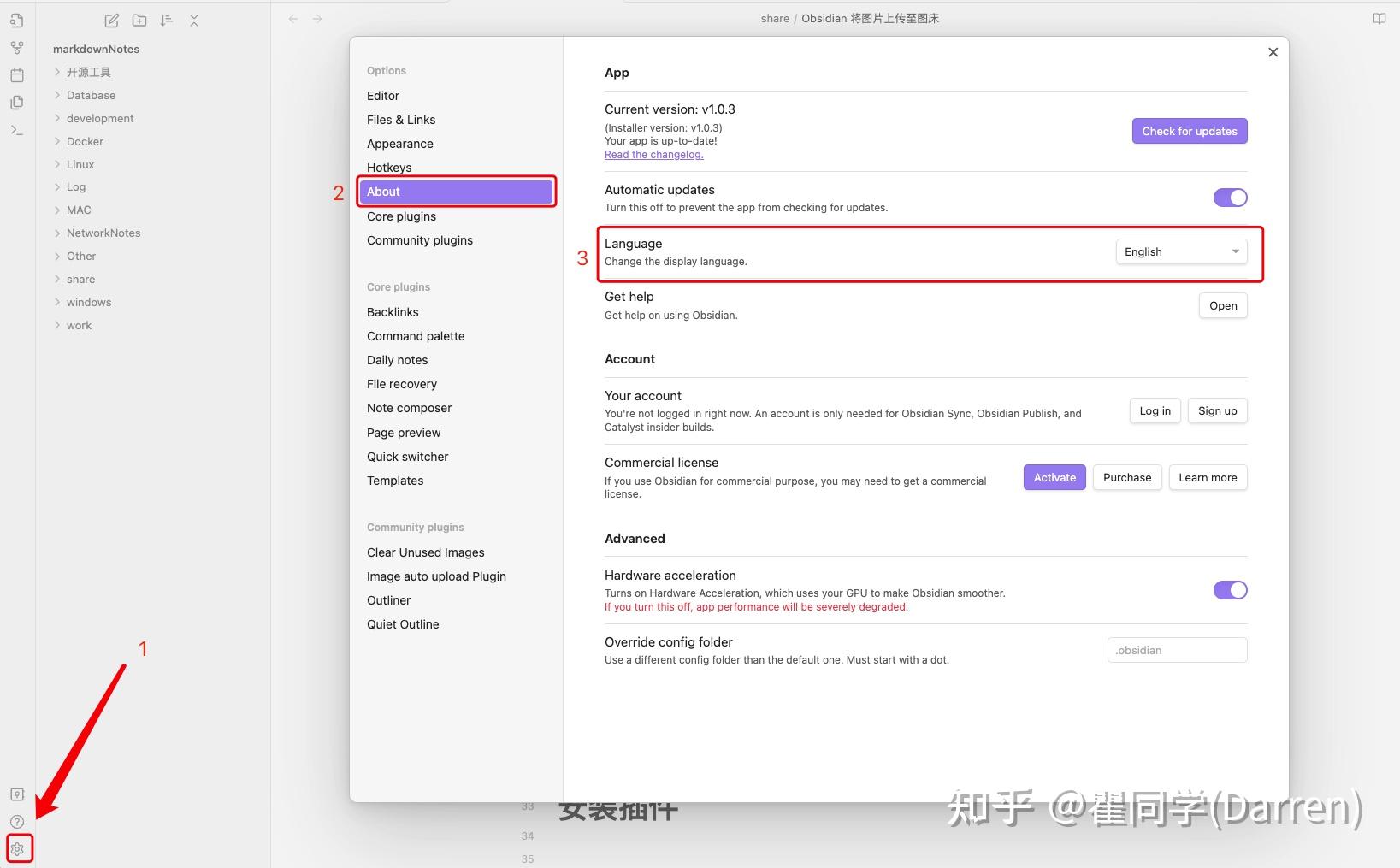Turn off Automatic updates toggle
This screenshot has height=868, width=1400.
(1230, 198)
